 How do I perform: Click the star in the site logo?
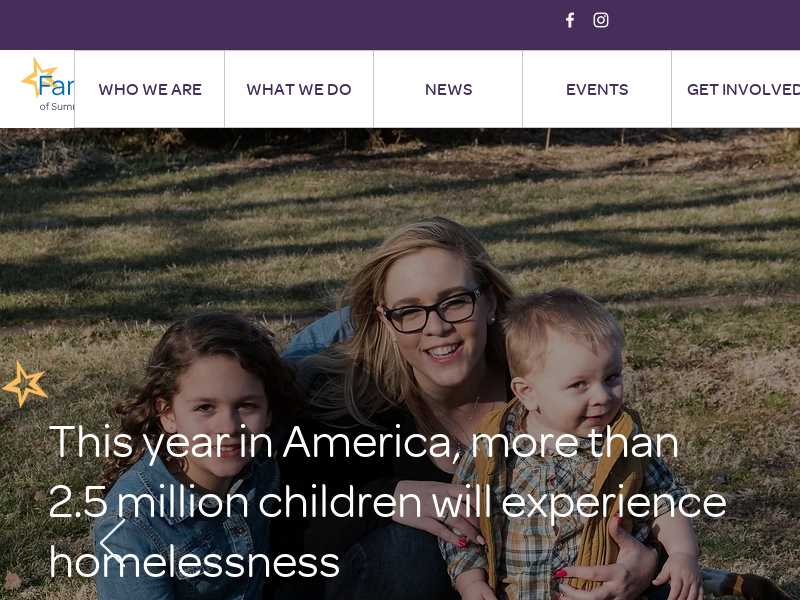(38, 77)
